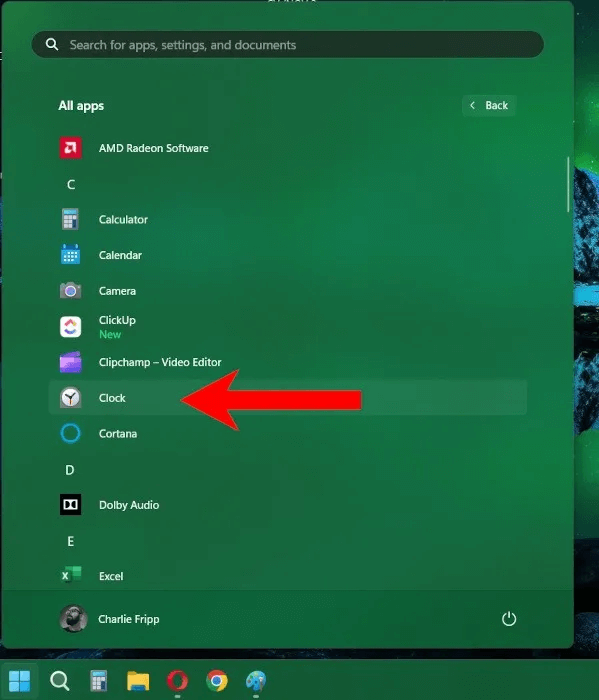599x700 pixels.
Task: Open the Dolby Audio icon
Action: click(71, 504)
